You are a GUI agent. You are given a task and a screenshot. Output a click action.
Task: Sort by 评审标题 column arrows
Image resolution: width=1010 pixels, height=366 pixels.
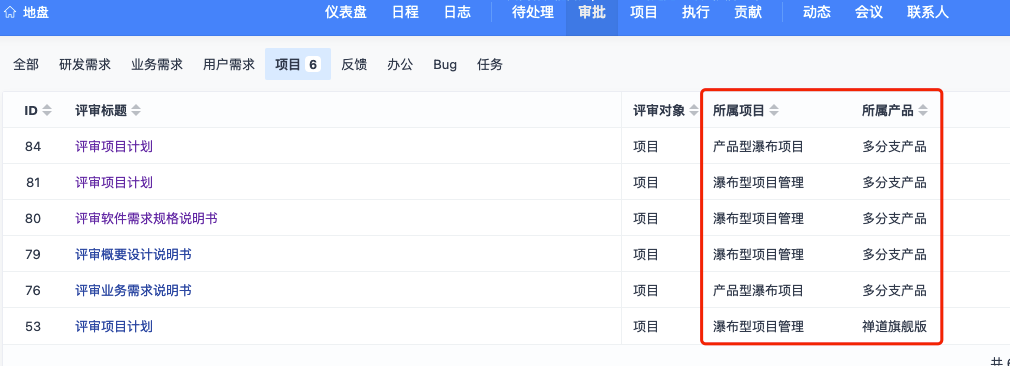(135, 111)
